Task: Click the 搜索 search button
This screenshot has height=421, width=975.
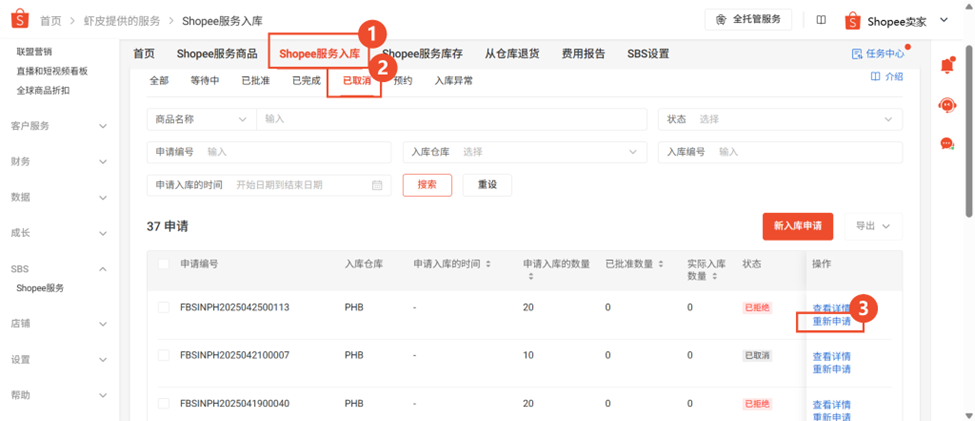Action: (x=427, y=185)
